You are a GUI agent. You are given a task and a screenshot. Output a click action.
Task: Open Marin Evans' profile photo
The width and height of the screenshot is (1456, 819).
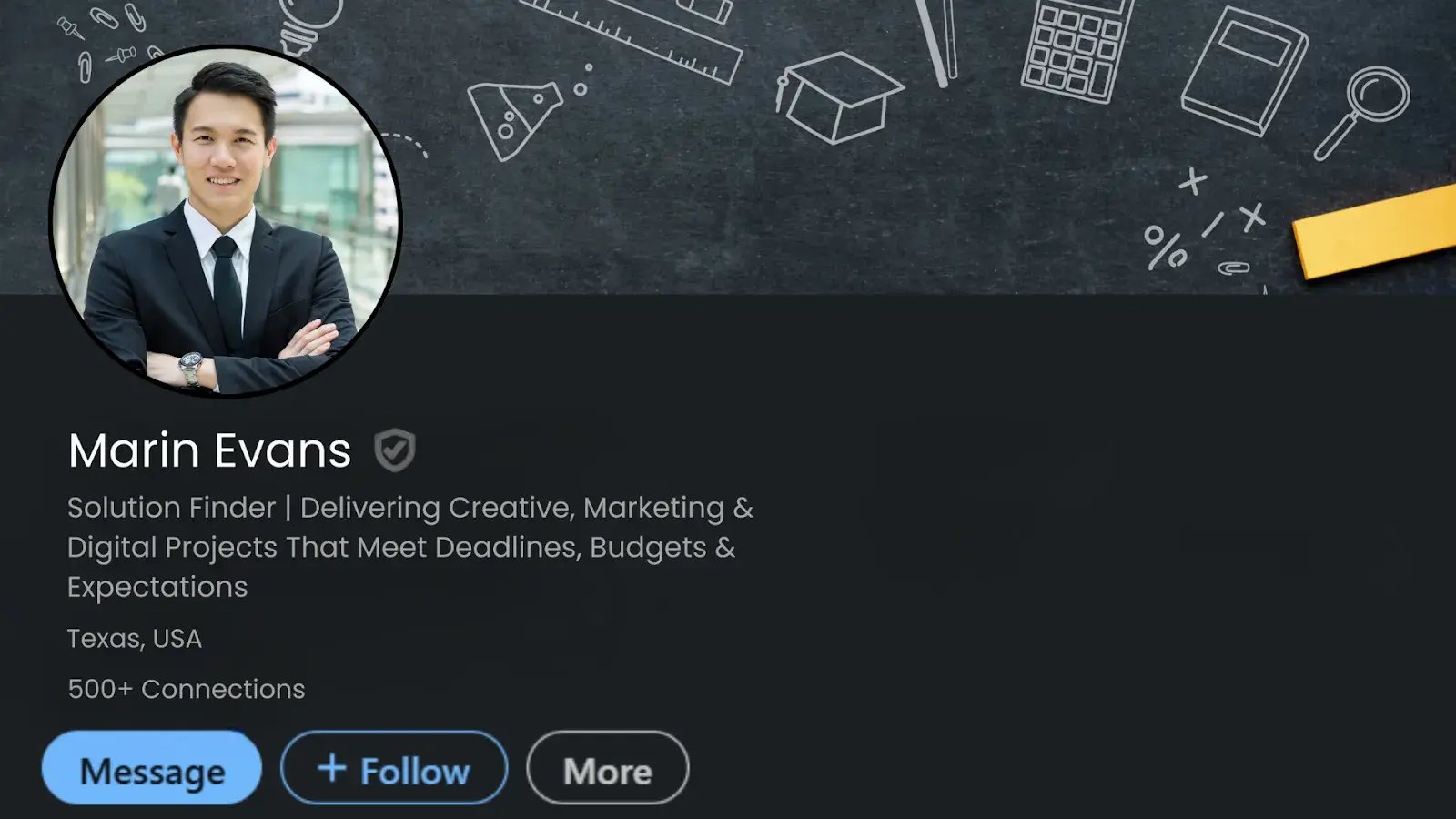[x=225, y=221]
